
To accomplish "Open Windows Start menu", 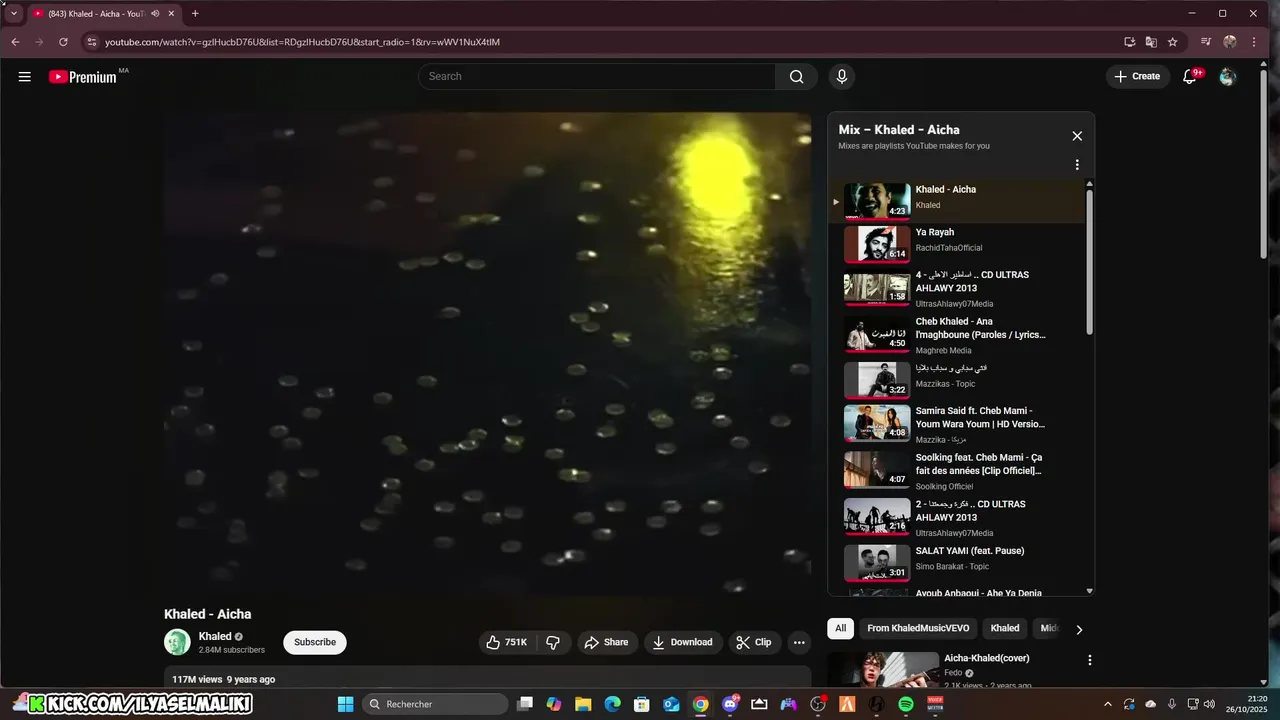I will tap(345, 704).
